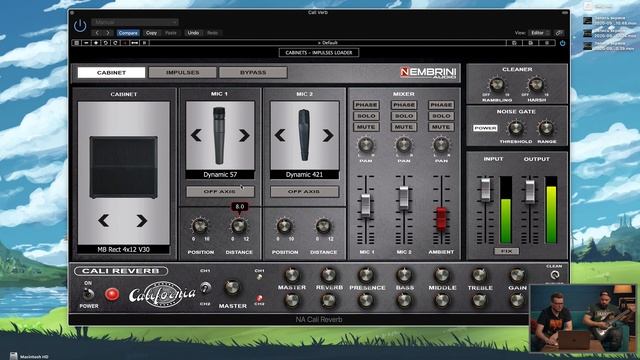Click the Cleaner Harsh knob
This screenshot has width=640, height=360.
click(x=536, y=84)
